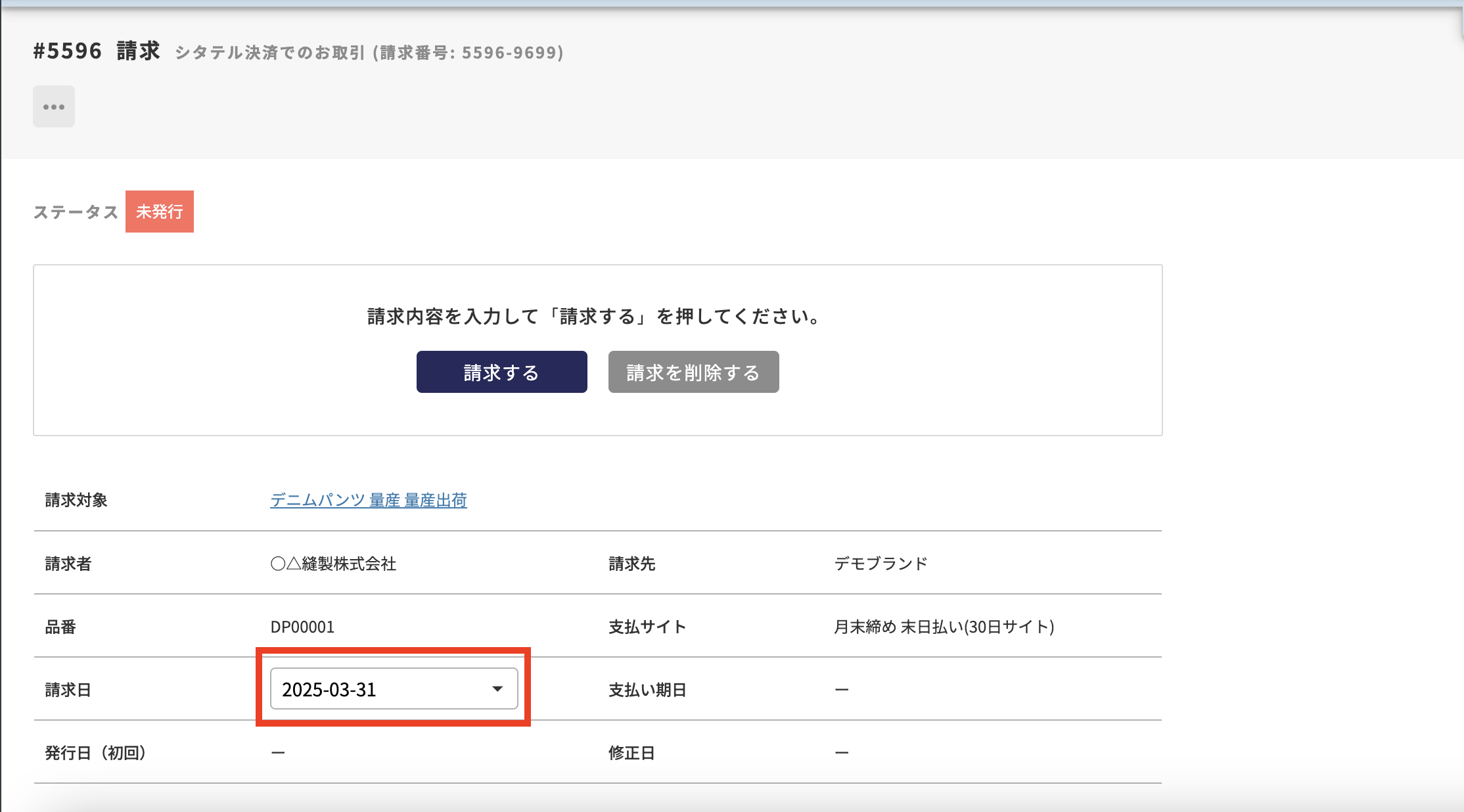Click the 2025-03-31 date text in 請求日 field
1464x812 pixels.
click(x=329, y=690)
